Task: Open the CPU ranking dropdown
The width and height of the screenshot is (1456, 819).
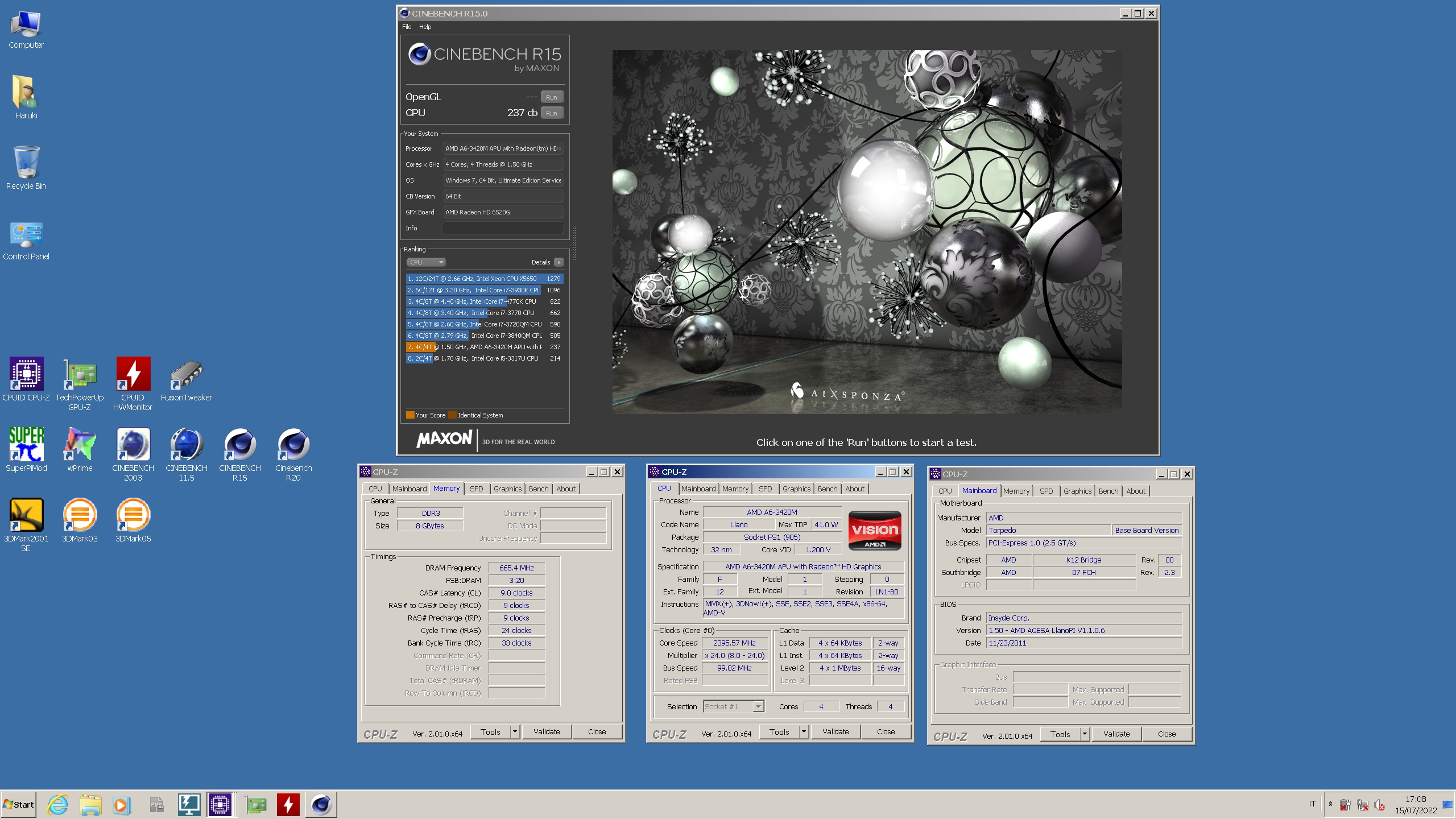Action: (426, 262)
